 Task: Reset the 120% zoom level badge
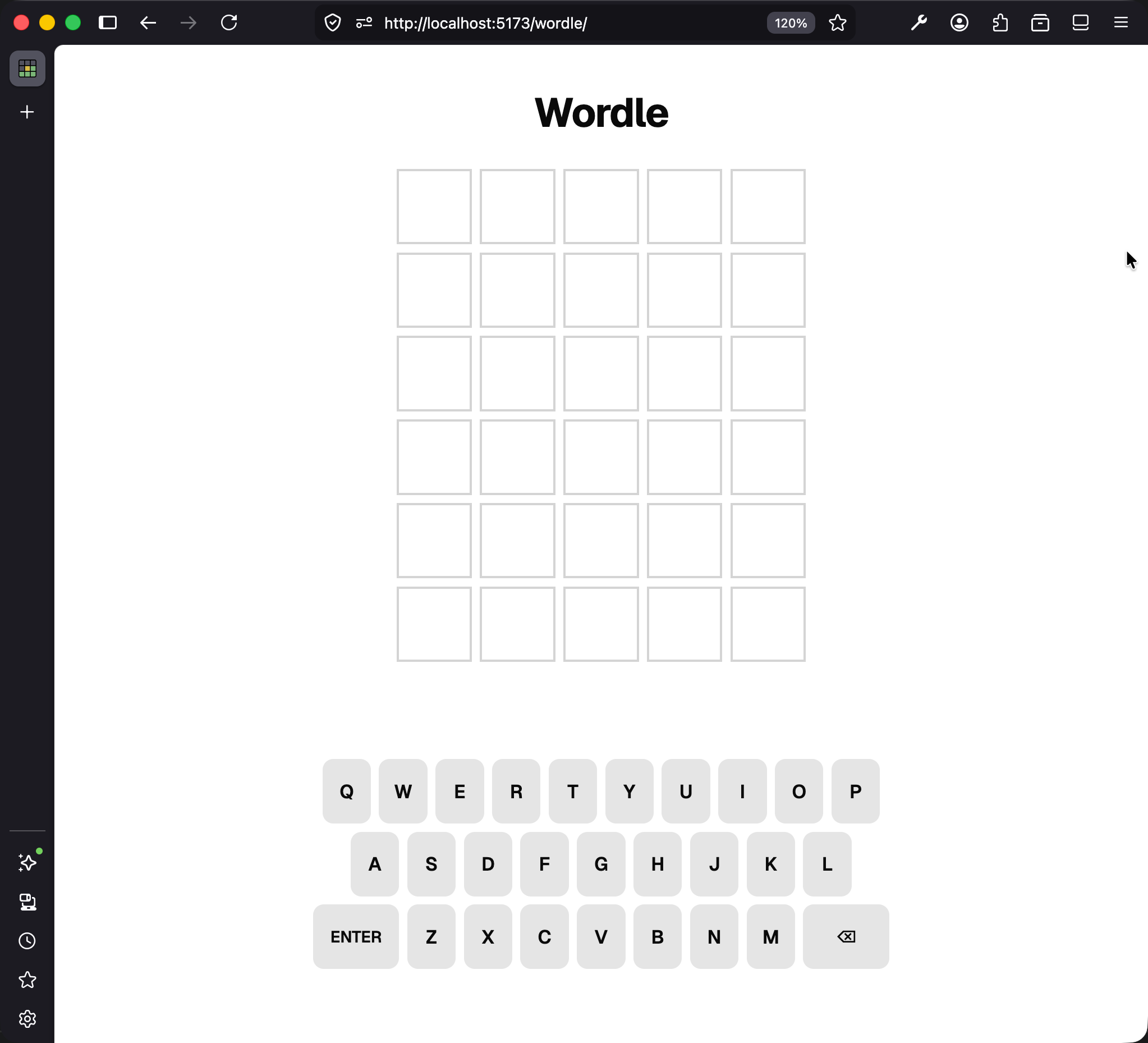tap(791, 23)
